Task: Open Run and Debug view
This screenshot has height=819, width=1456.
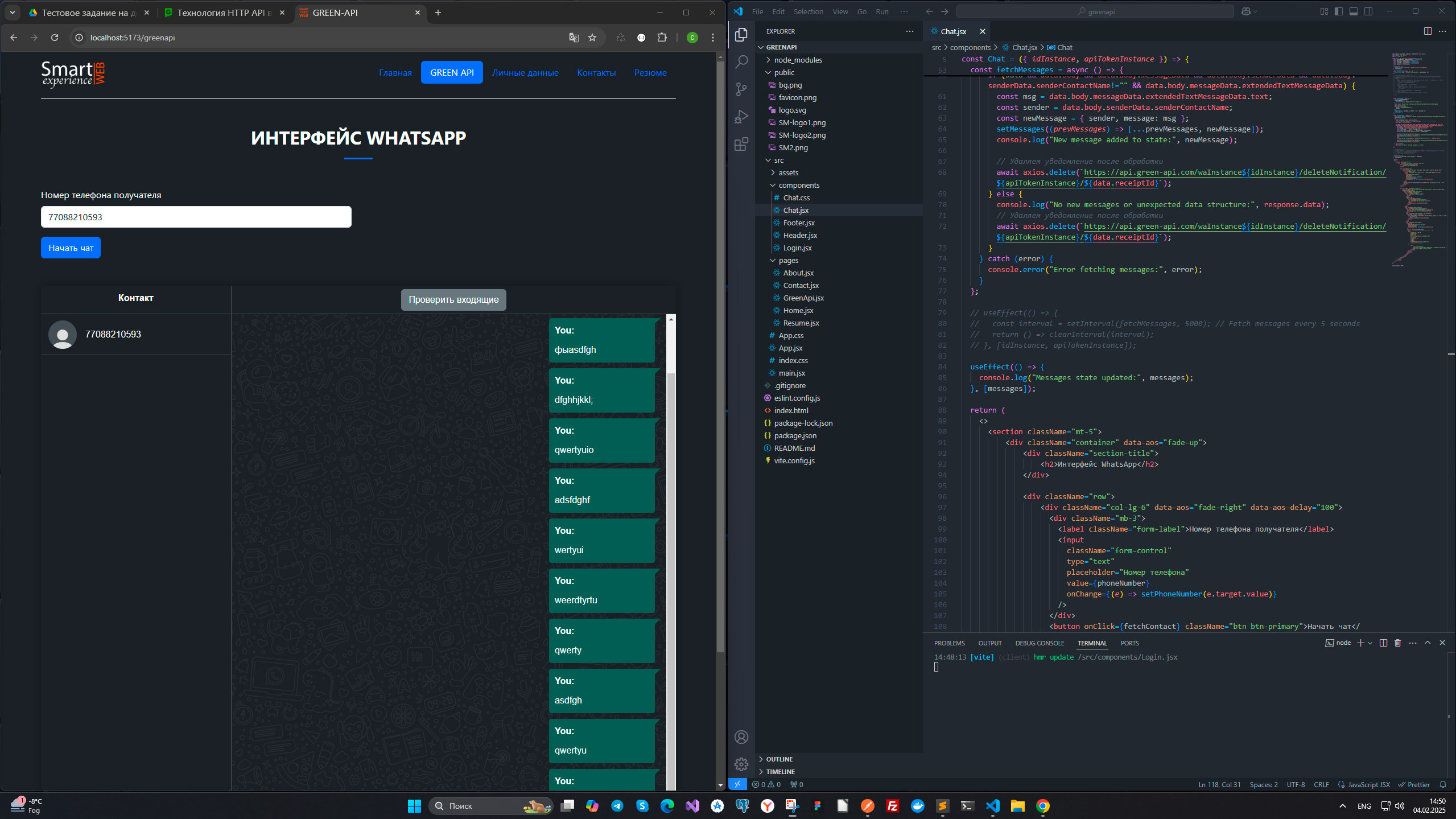Action: pos(741,117)
